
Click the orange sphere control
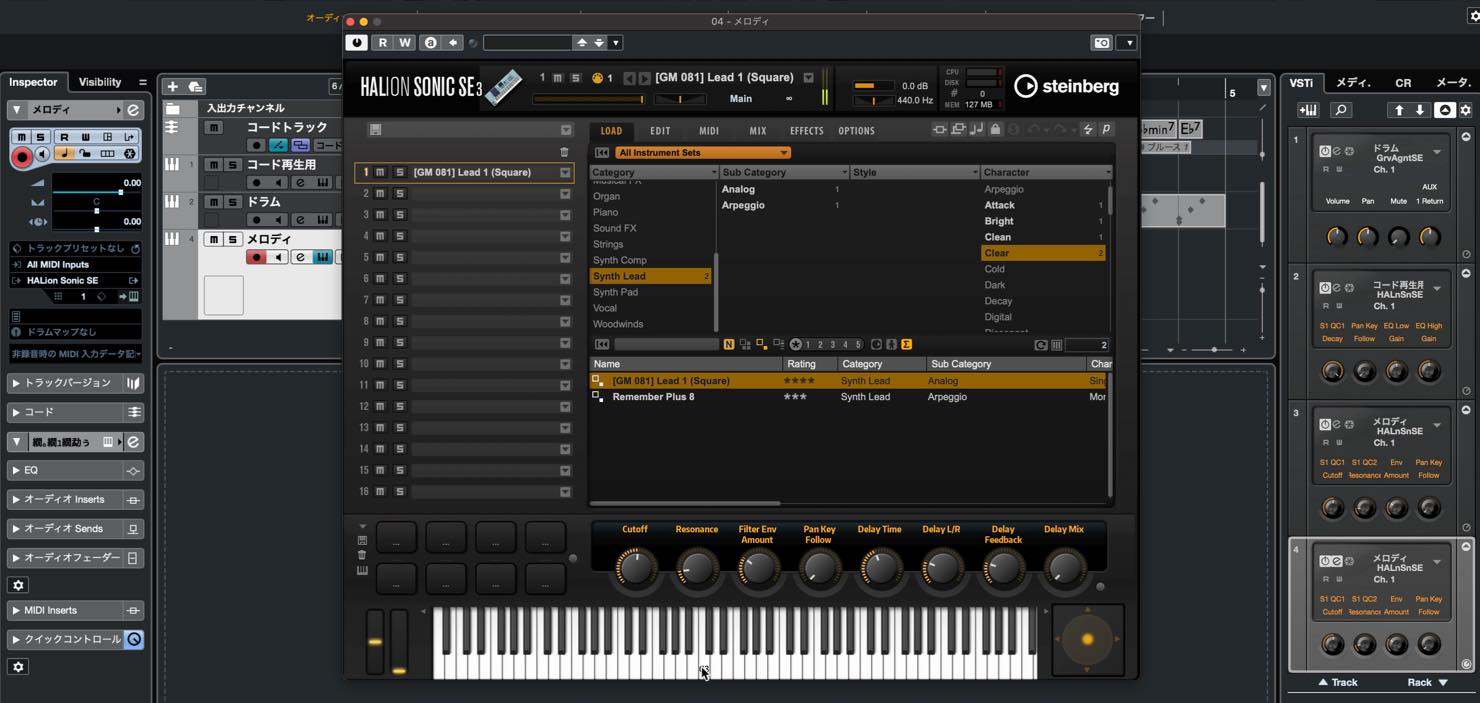click(1088, 639)
